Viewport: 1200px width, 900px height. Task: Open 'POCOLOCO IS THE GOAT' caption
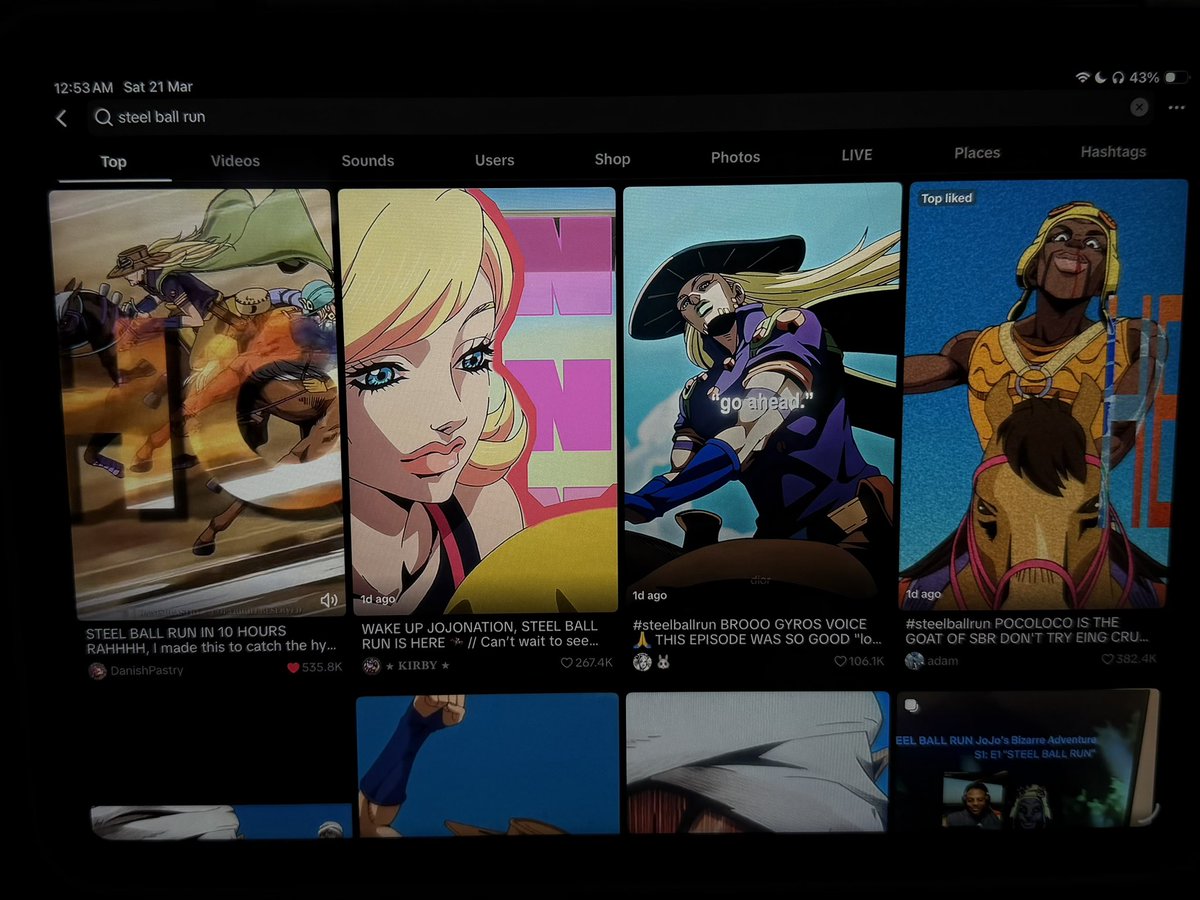(x=1028, y=629)
